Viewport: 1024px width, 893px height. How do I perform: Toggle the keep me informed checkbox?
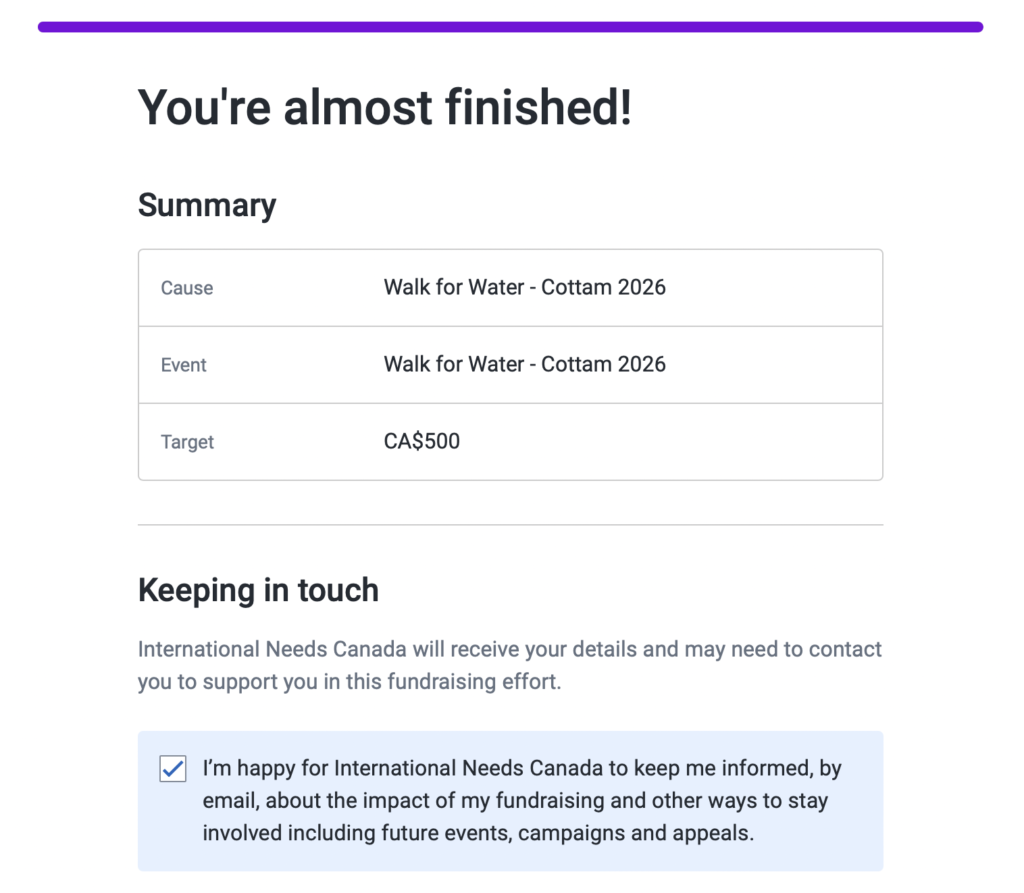tap(173, 769)
